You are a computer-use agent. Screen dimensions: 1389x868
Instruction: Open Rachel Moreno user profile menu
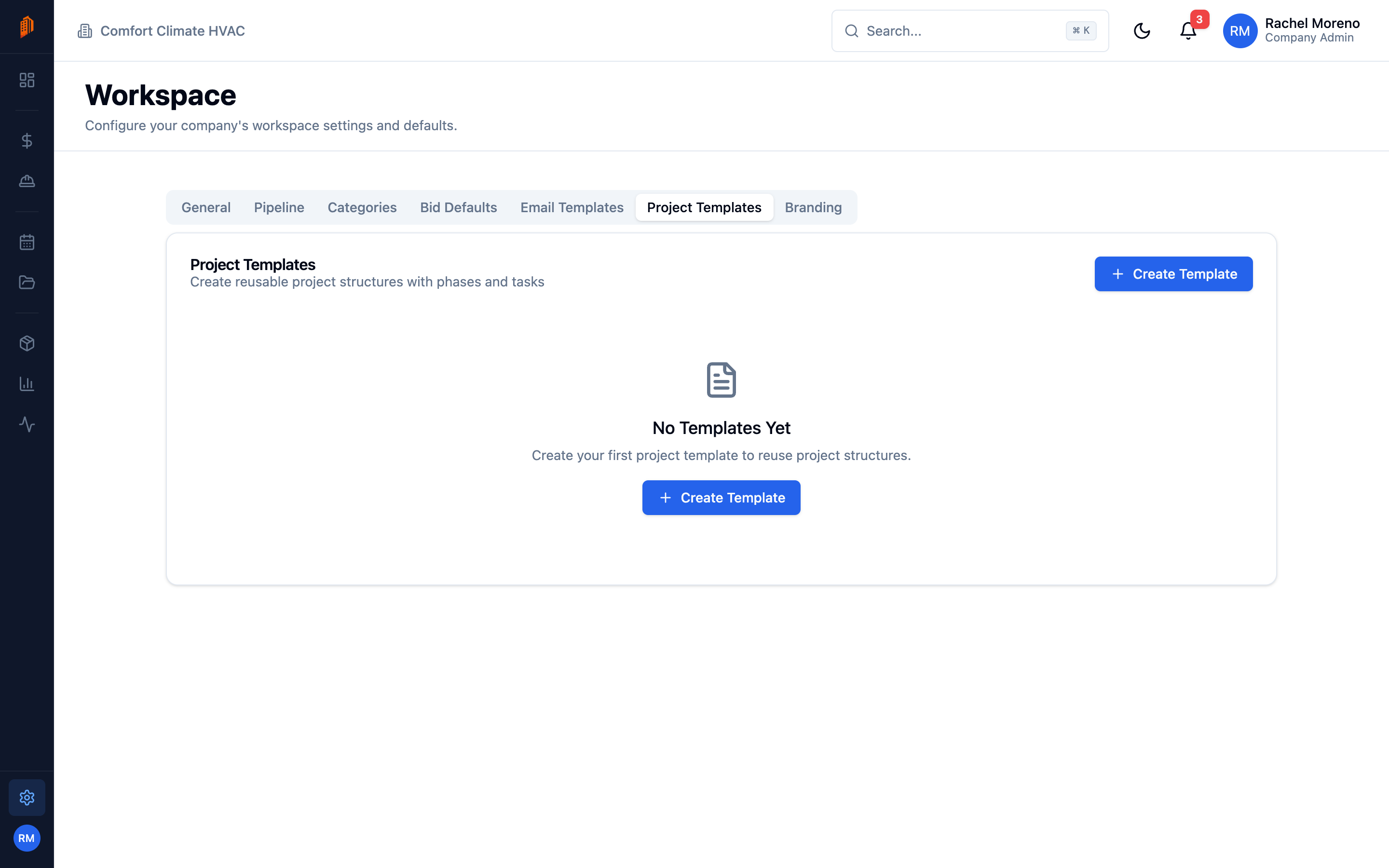(1292, 31)
